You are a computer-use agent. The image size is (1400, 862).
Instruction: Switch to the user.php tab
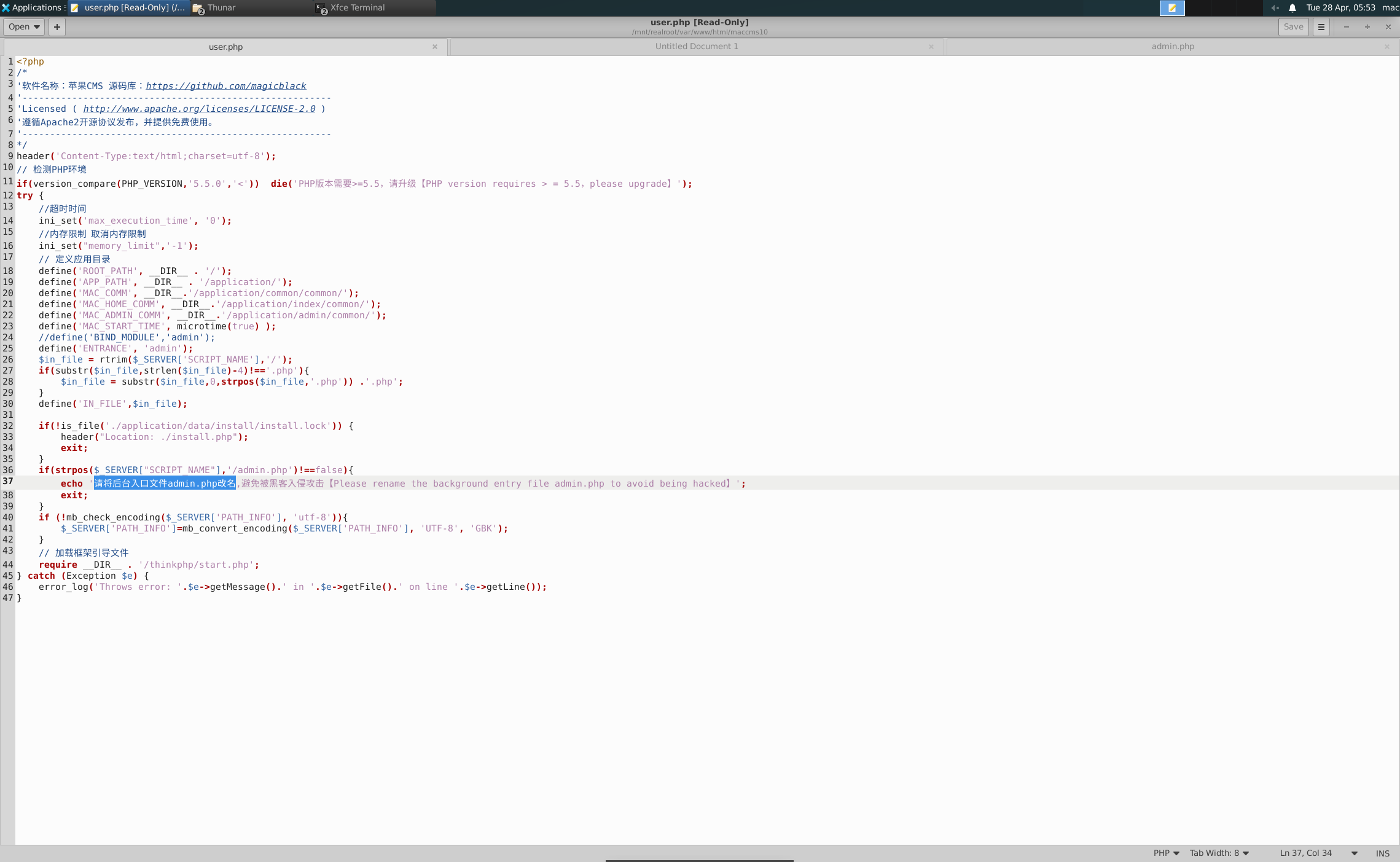click(225, 47)
